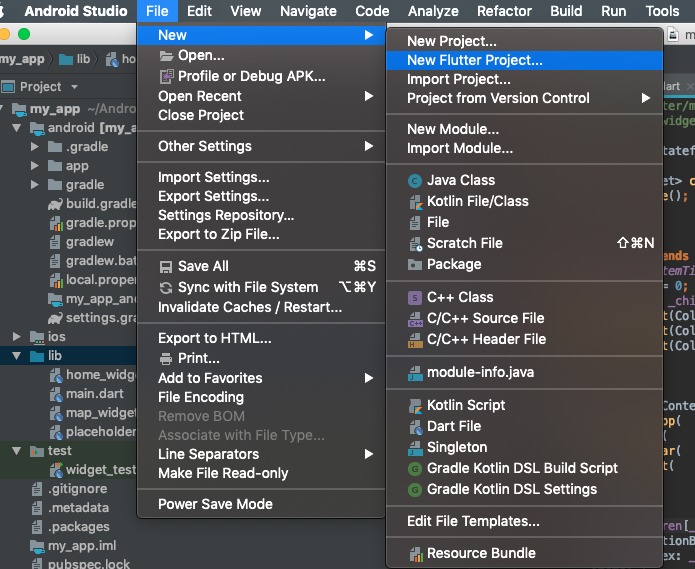695x569 pixels.
Task: Click the Save All disk icon
Action: tap(166, 267)
